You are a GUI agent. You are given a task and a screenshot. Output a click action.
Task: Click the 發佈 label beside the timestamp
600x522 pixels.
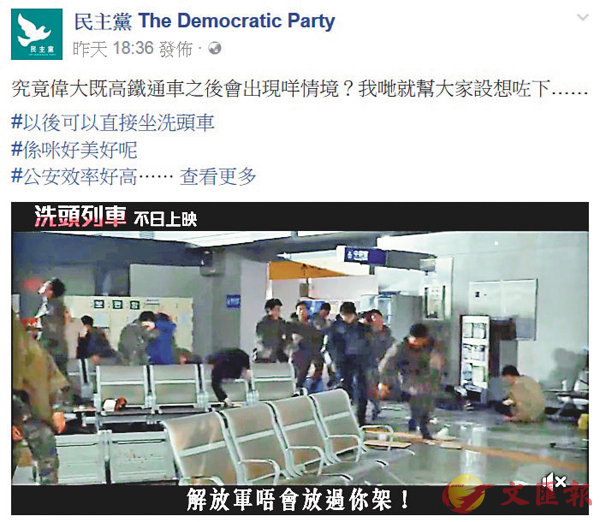tap(176, 49)
